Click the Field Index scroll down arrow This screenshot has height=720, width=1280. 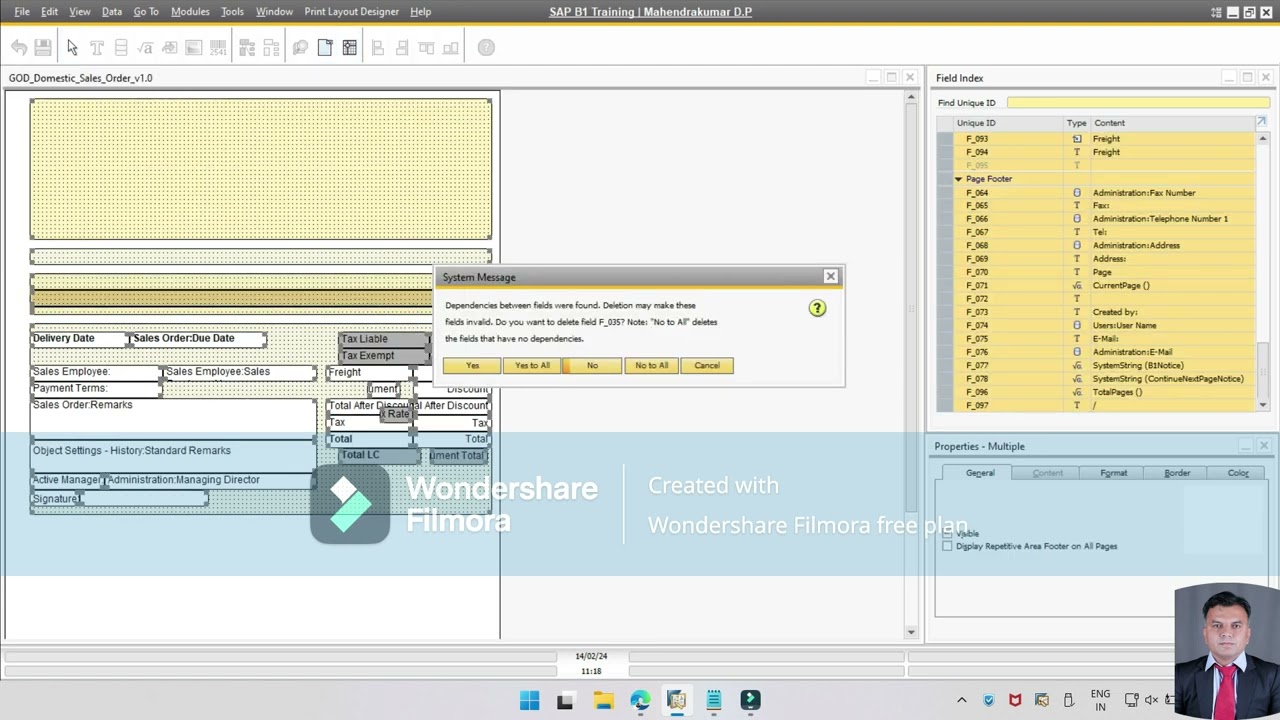point(1263,404)
